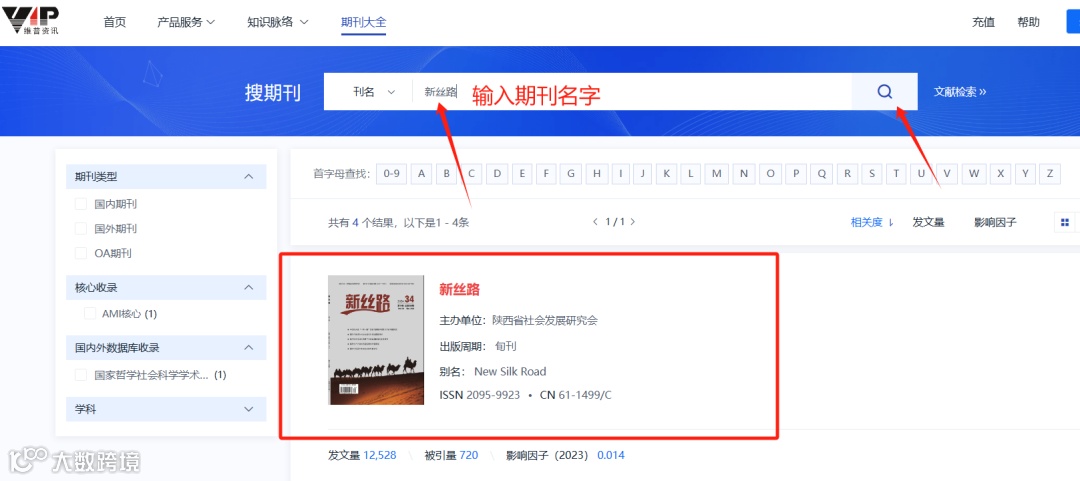Go to next results page arrow
1080x481 pixels.
point(632,222)
